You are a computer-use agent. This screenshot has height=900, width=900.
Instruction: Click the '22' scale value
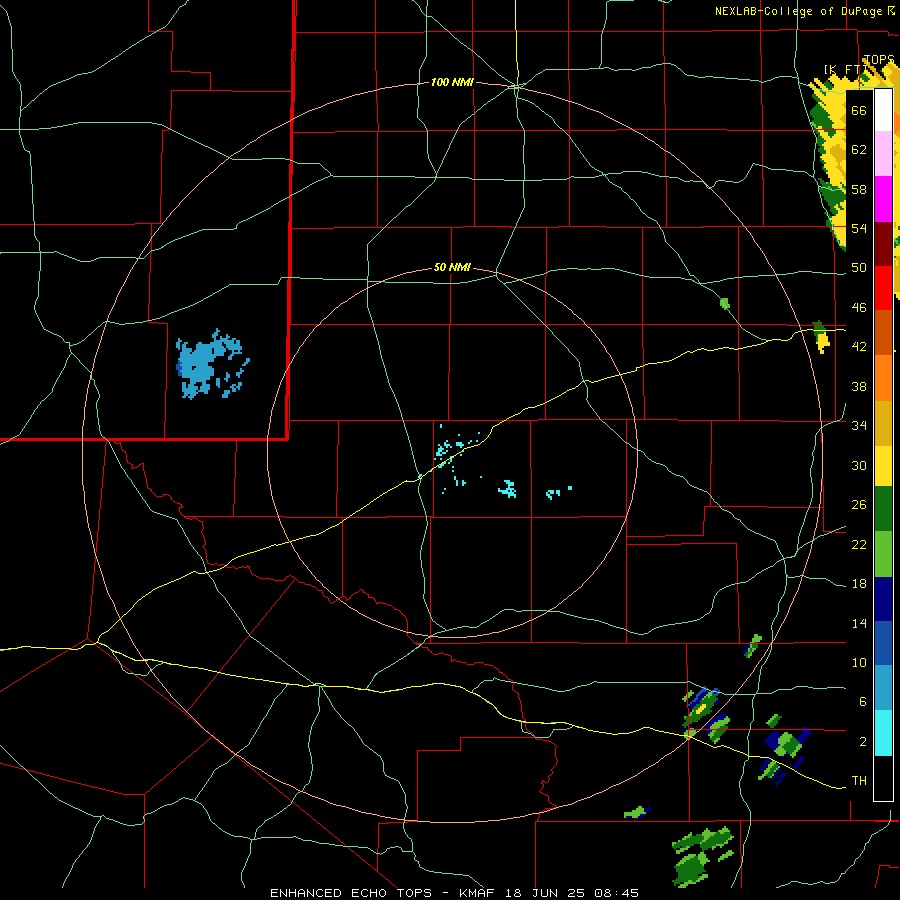click(x=859, y=544)
